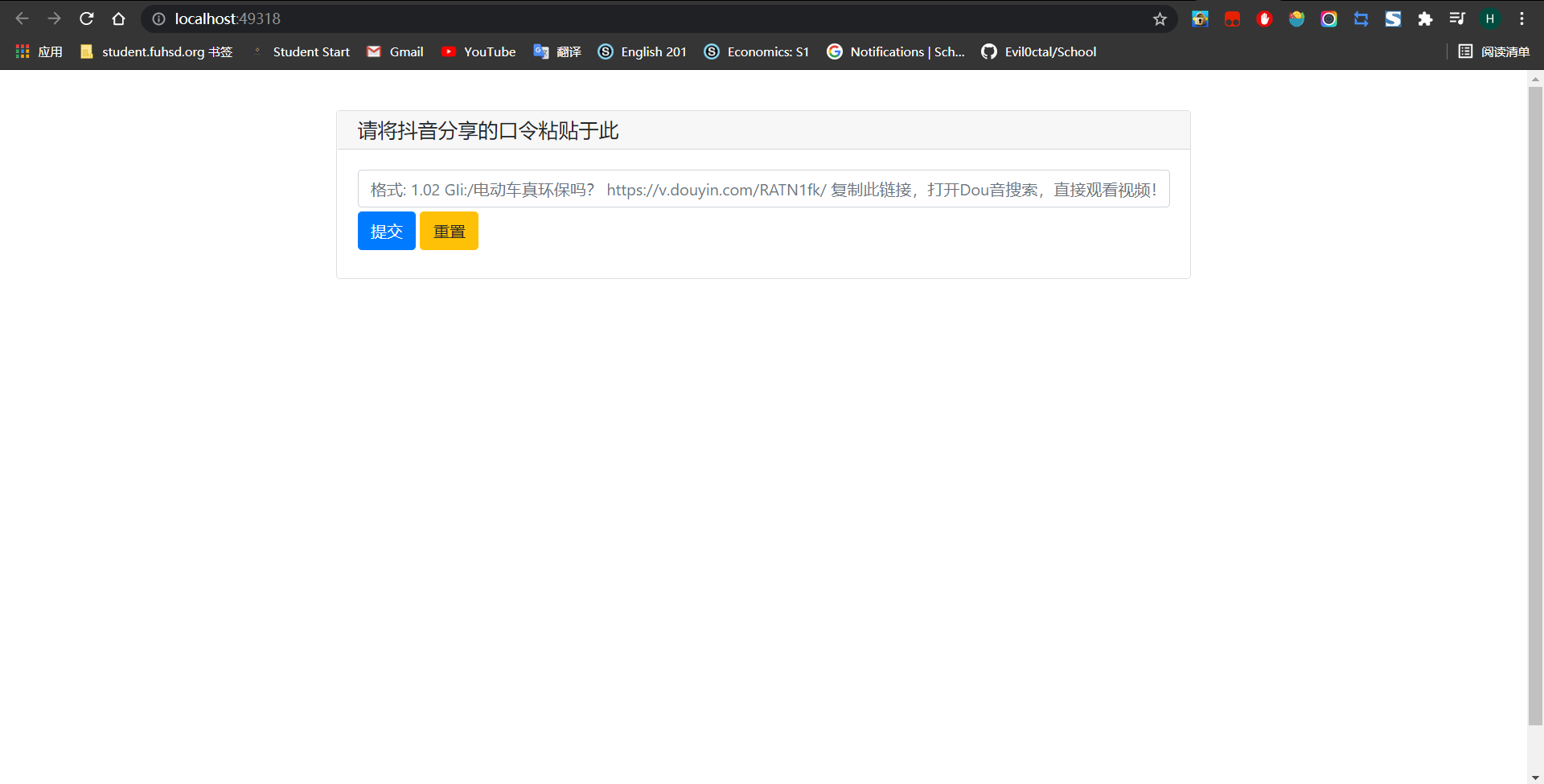1544x784 pixels.
Task: Bookmark this page with the star icon
Action: click(1160, 18)
